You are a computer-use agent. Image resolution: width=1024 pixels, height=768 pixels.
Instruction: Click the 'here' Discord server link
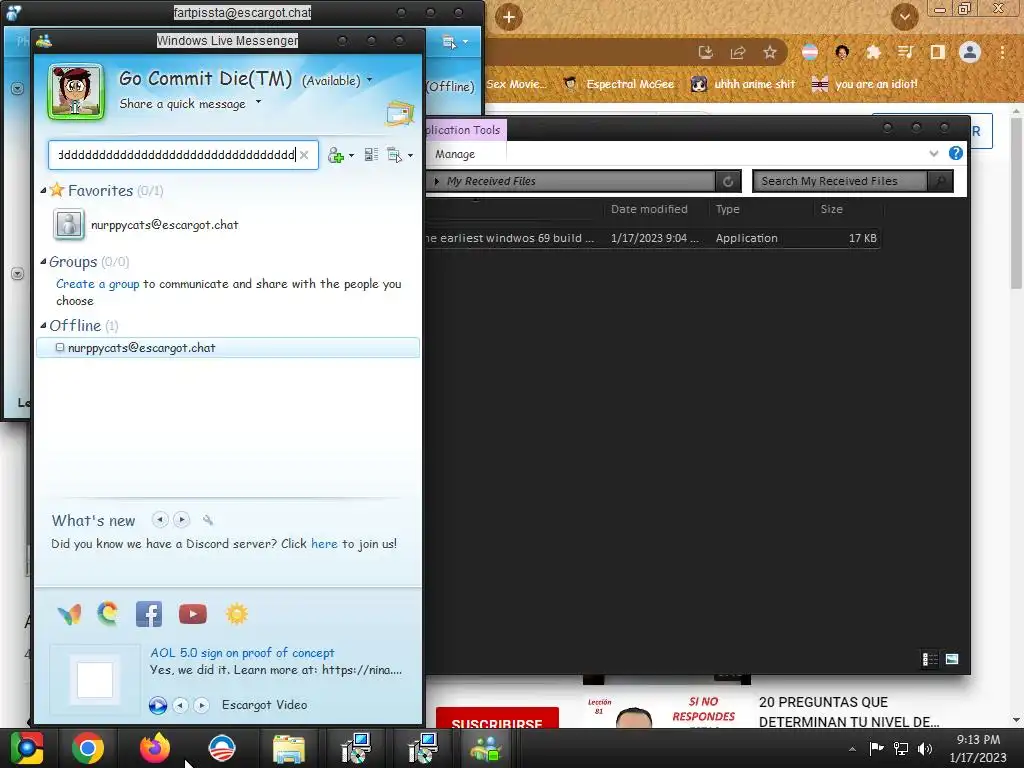pos(324,543)
